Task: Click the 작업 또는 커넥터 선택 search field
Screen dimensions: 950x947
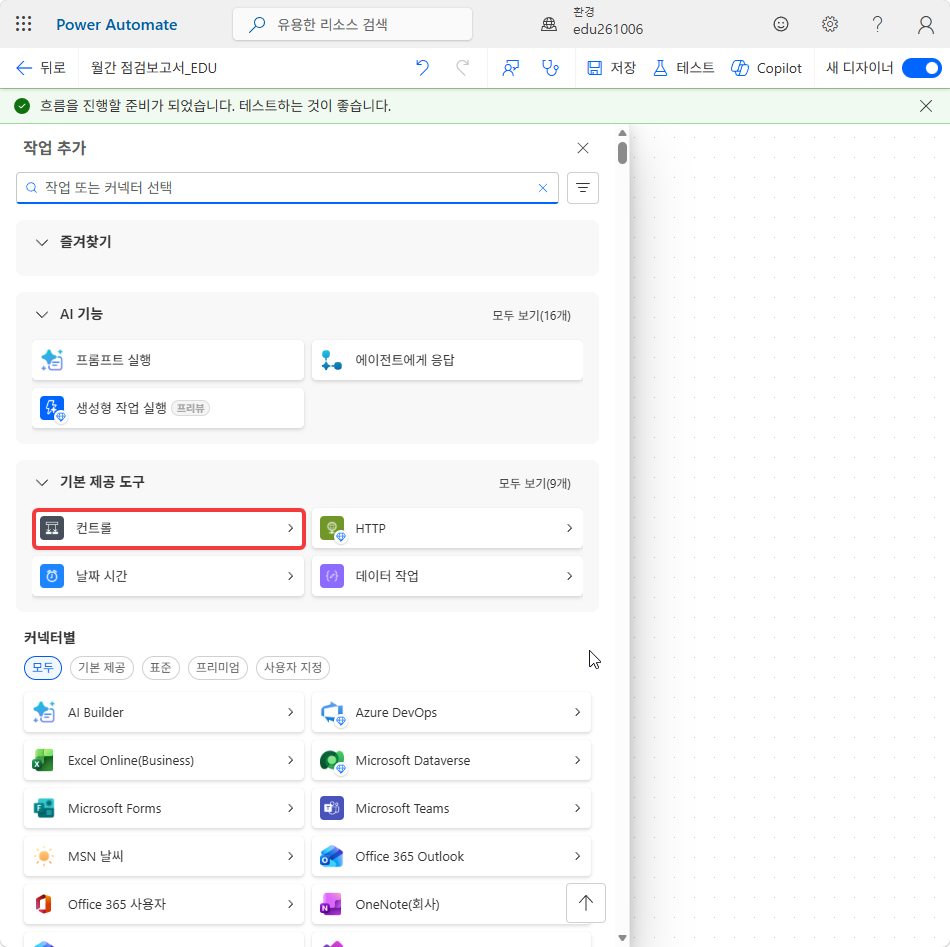Action: click(x=287, y=188)
